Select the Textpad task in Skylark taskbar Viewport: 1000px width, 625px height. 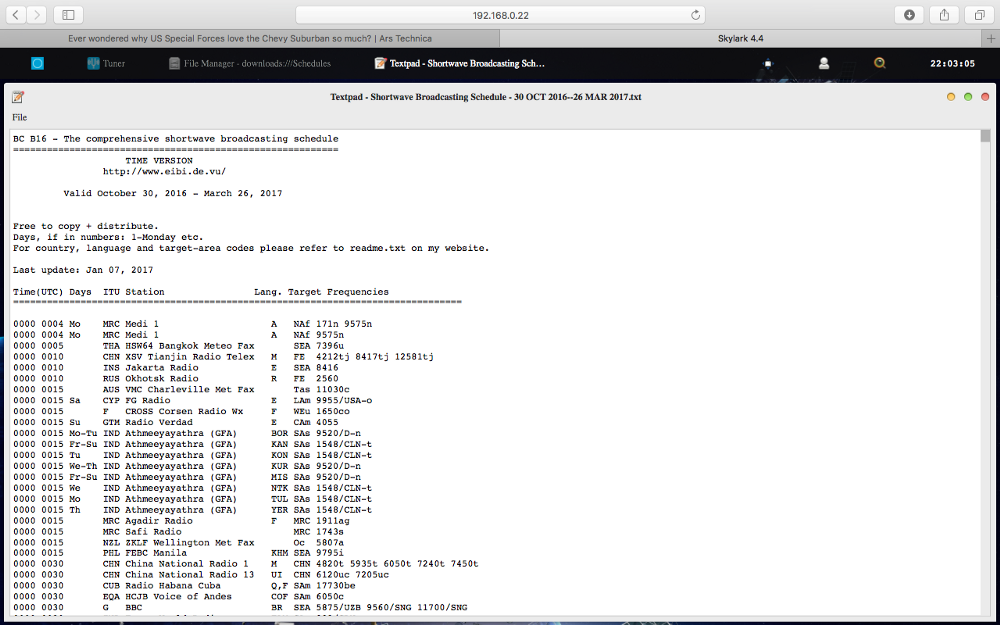459,63
